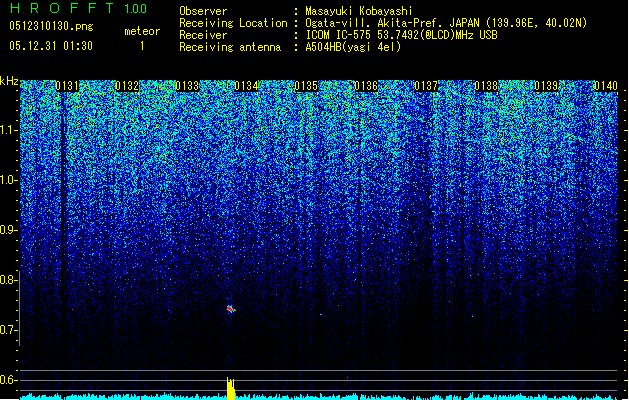The width and height of the screenshot is (629, 400).
Task: Click the meteor count value 1
Action: 142,46
